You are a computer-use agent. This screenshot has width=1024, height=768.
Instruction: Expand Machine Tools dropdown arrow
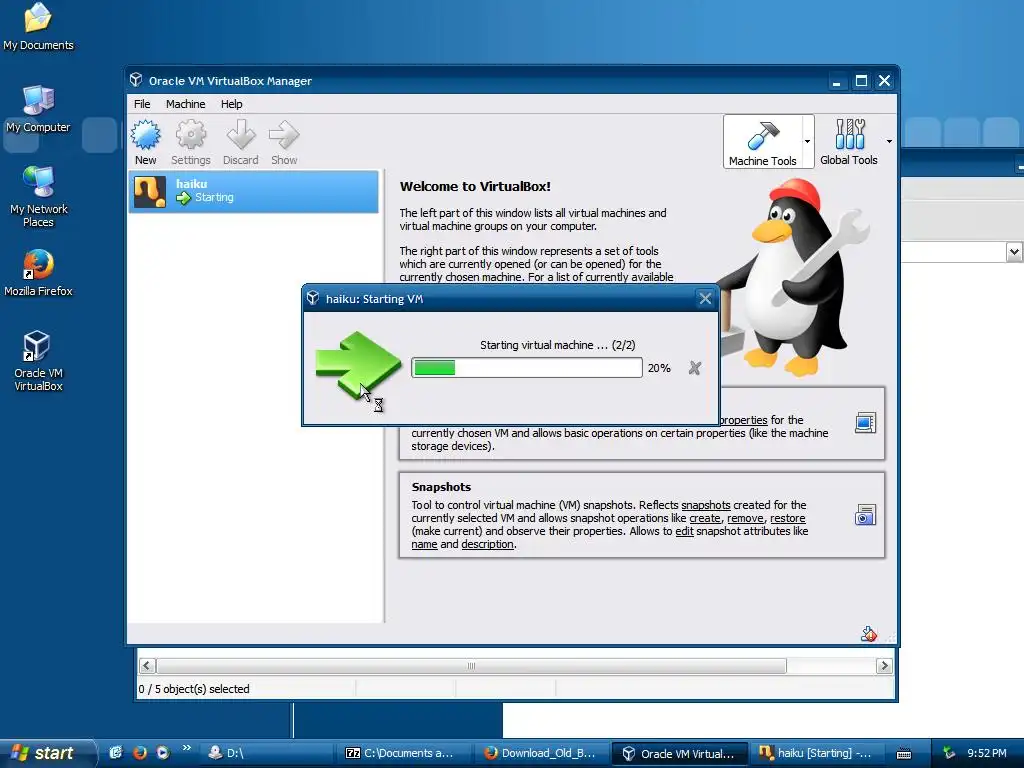click(807, 141)
